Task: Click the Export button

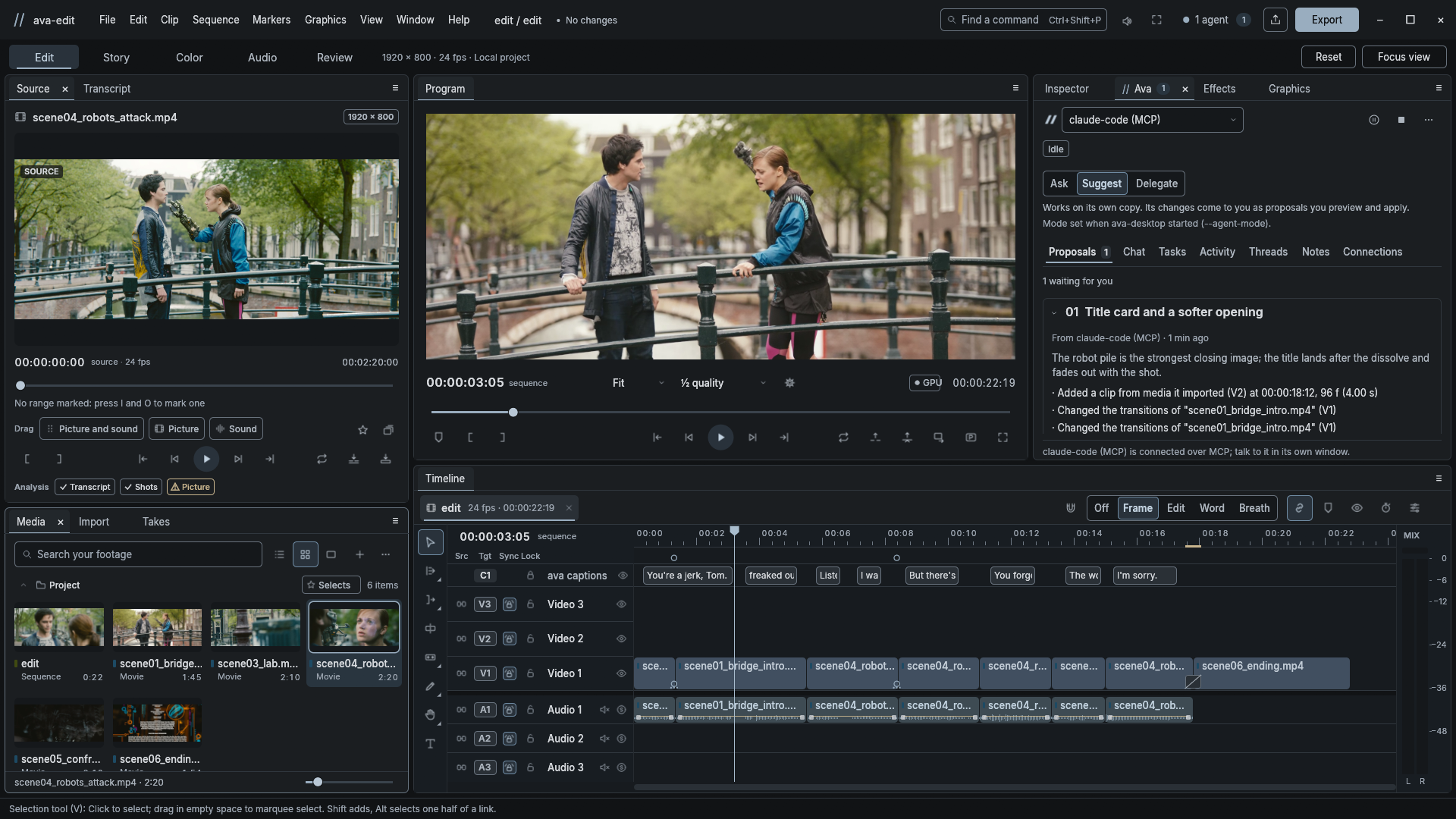Action: [1326, 20]
